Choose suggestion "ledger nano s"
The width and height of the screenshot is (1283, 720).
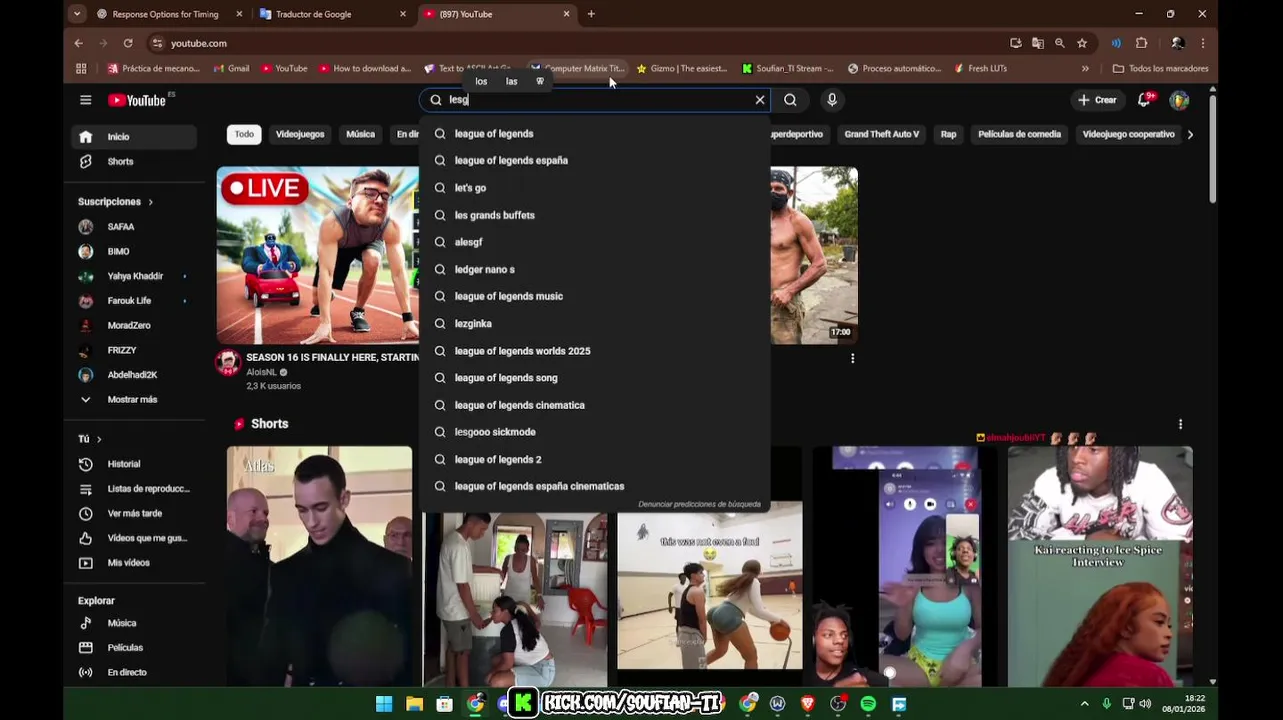[x=594, y=269]
